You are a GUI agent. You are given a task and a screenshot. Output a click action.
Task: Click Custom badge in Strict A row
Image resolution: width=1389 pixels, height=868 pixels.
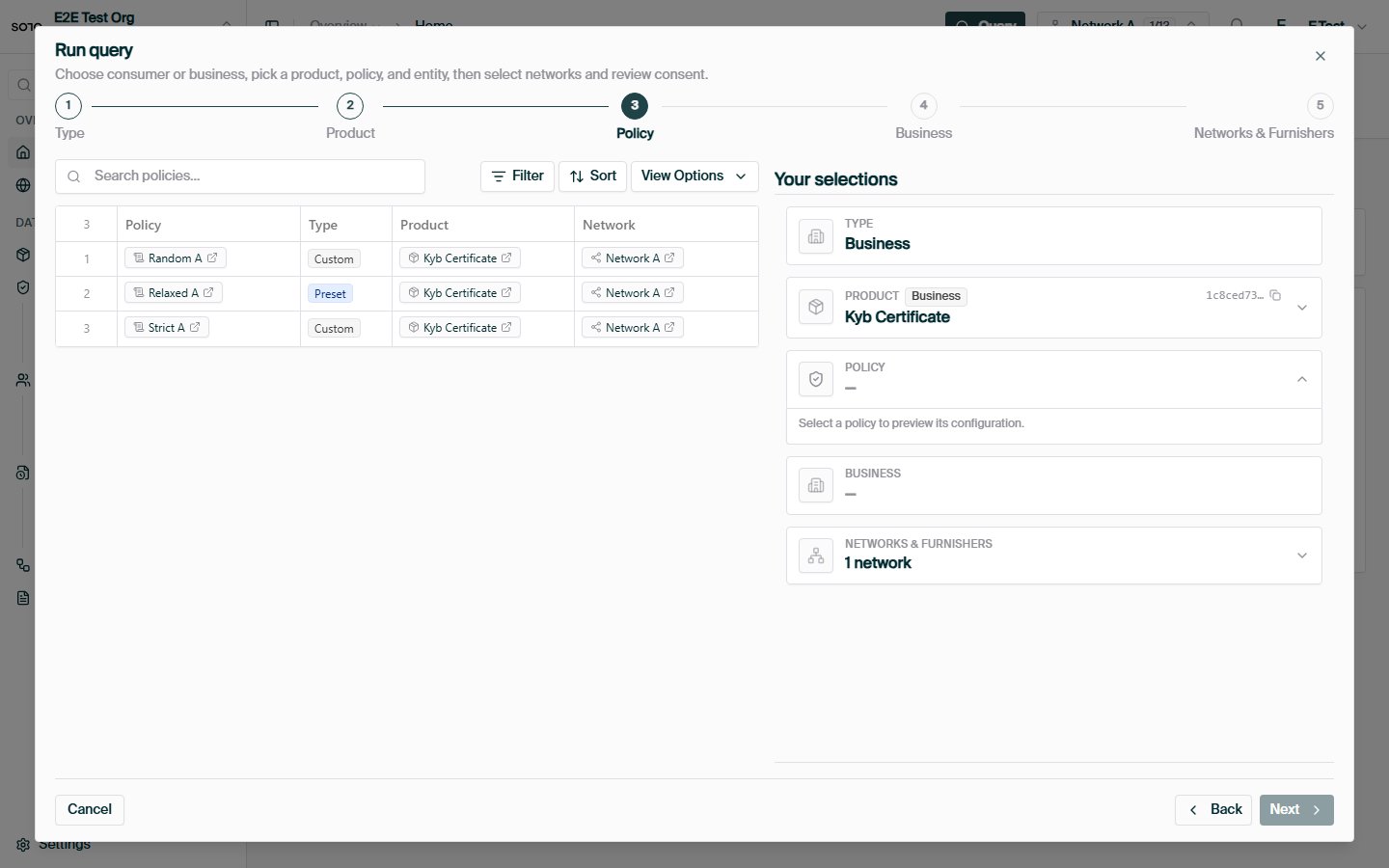tap(334, 329)
